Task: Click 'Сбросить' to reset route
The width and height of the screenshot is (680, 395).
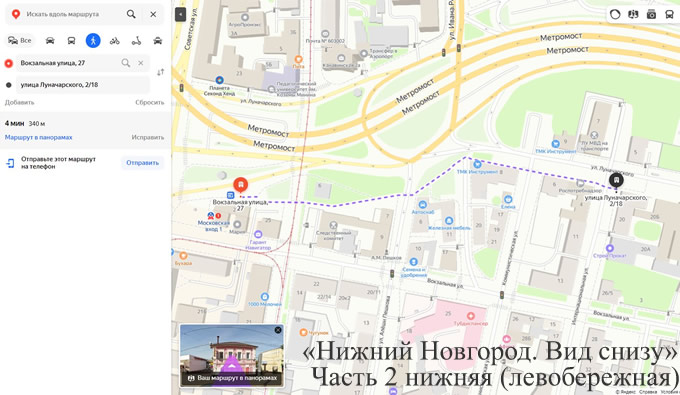Action: click(150, 102)
